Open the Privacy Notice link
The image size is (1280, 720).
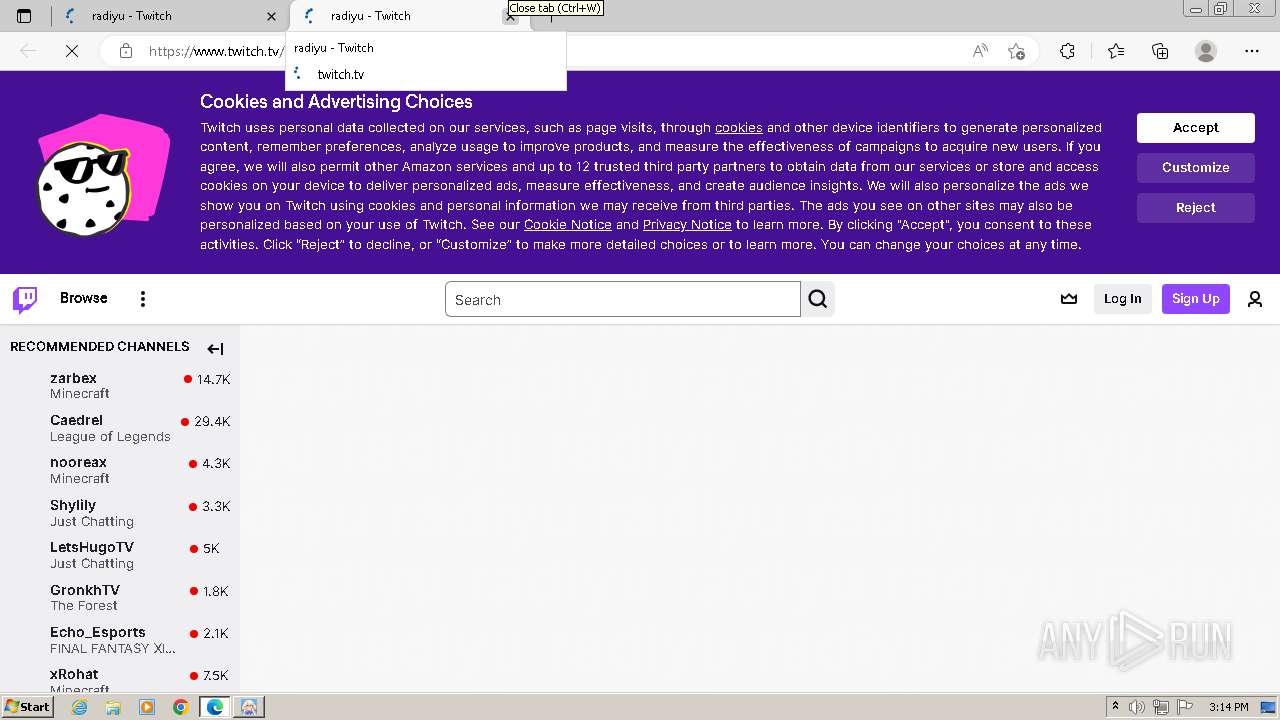[x=687, y=225]
